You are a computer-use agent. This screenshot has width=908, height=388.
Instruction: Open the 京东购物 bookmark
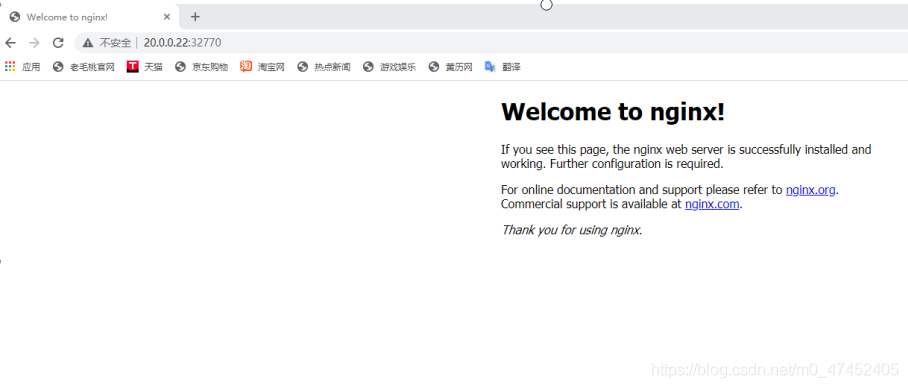pyautogui.click(x=202, y=67)
